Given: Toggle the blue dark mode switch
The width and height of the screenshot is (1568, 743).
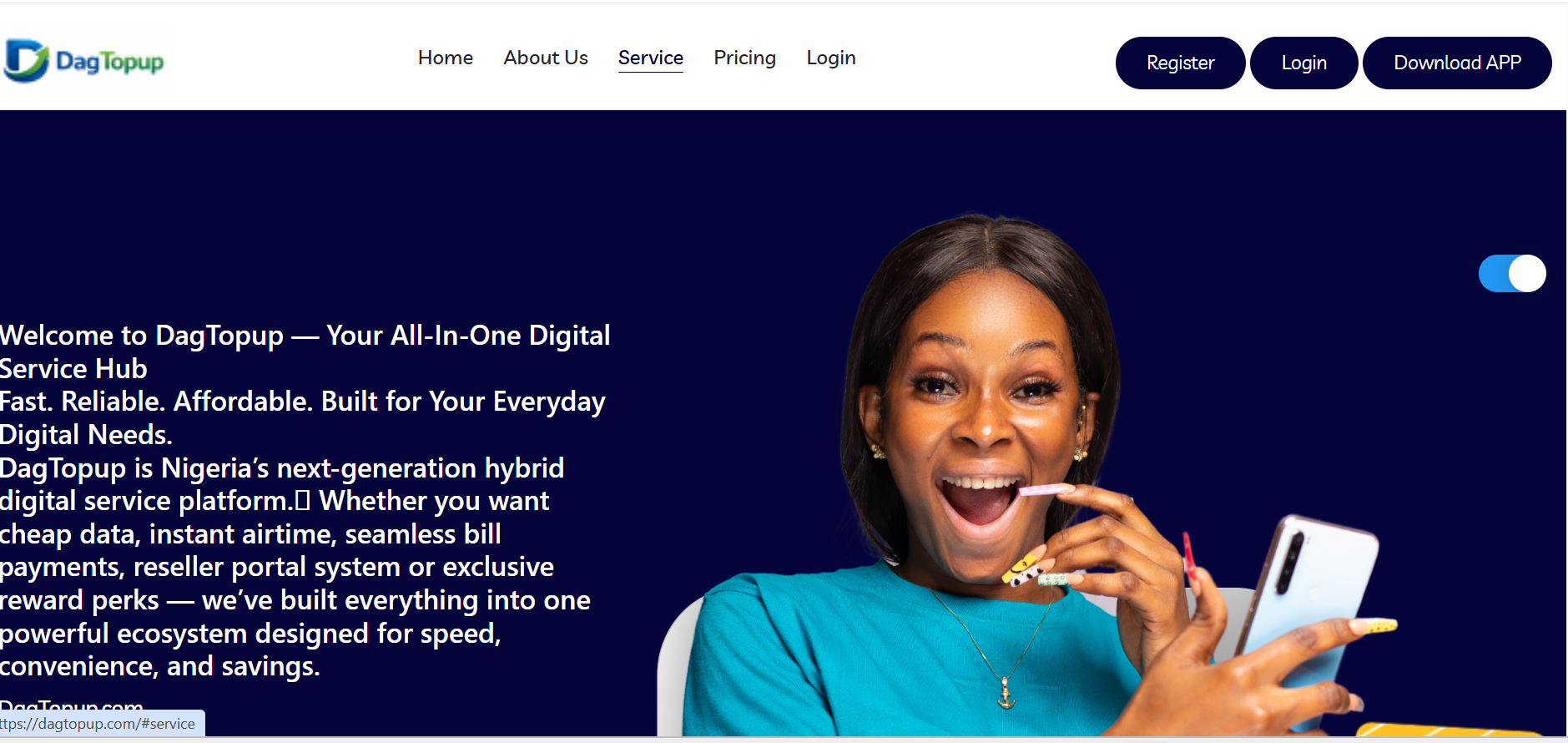Looking at the screenshot, I should [1512, 273].
